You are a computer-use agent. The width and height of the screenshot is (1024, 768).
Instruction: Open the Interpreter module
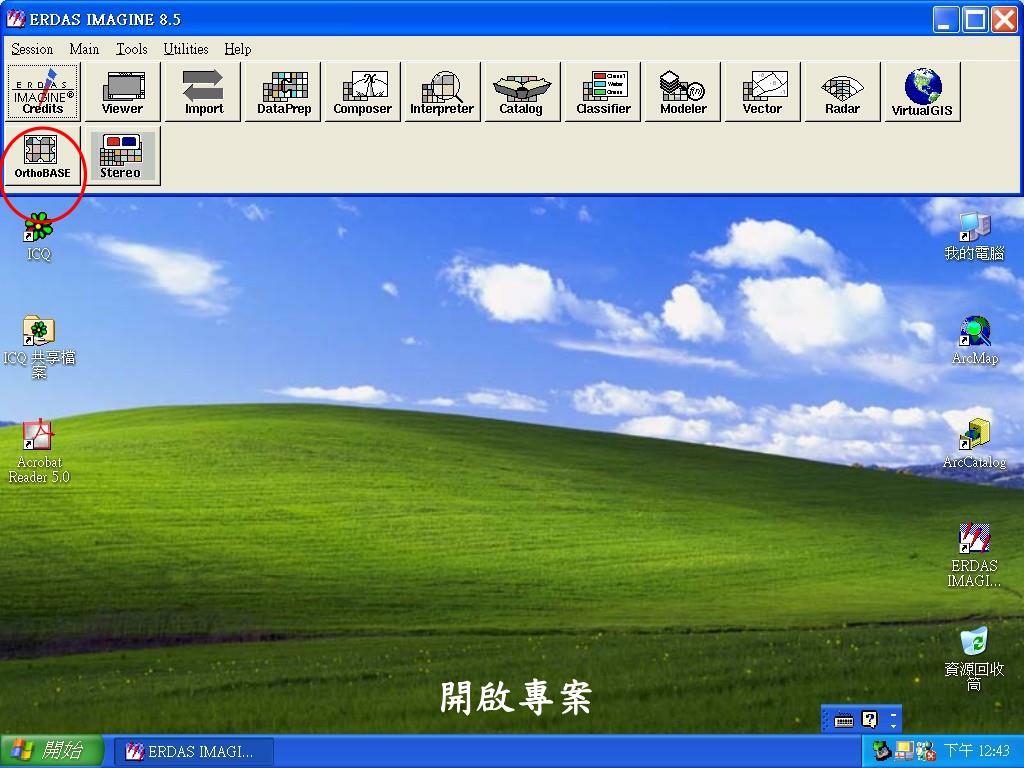[443, 92]
